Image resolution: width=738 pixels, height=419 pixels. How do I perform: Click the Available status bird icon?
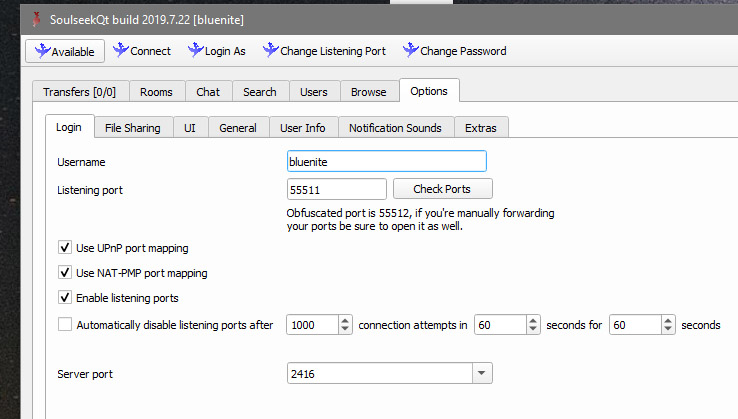click(40, 50)
